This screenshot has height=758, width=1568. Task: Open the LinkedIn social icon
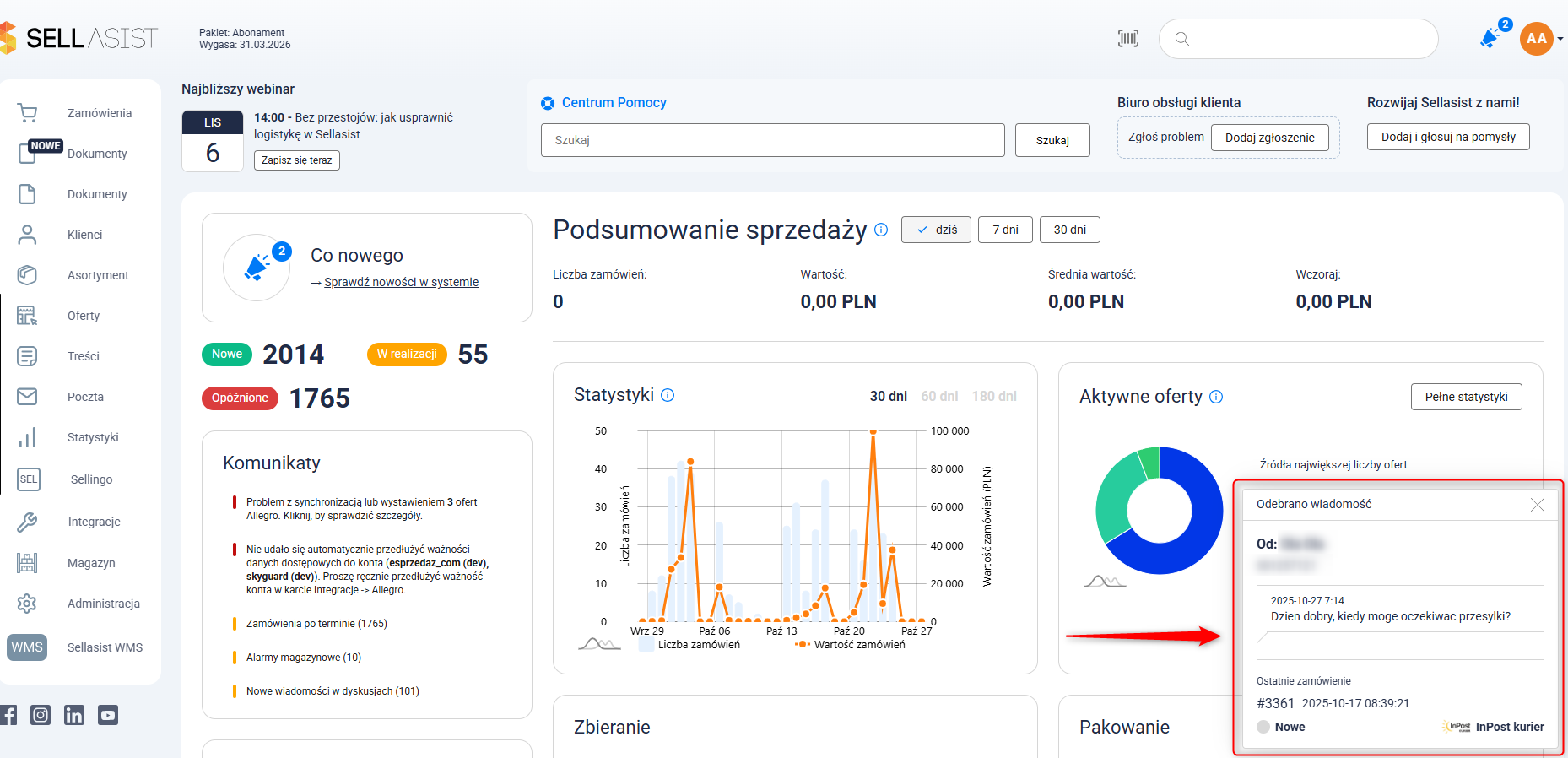click(x=74, y=715)
